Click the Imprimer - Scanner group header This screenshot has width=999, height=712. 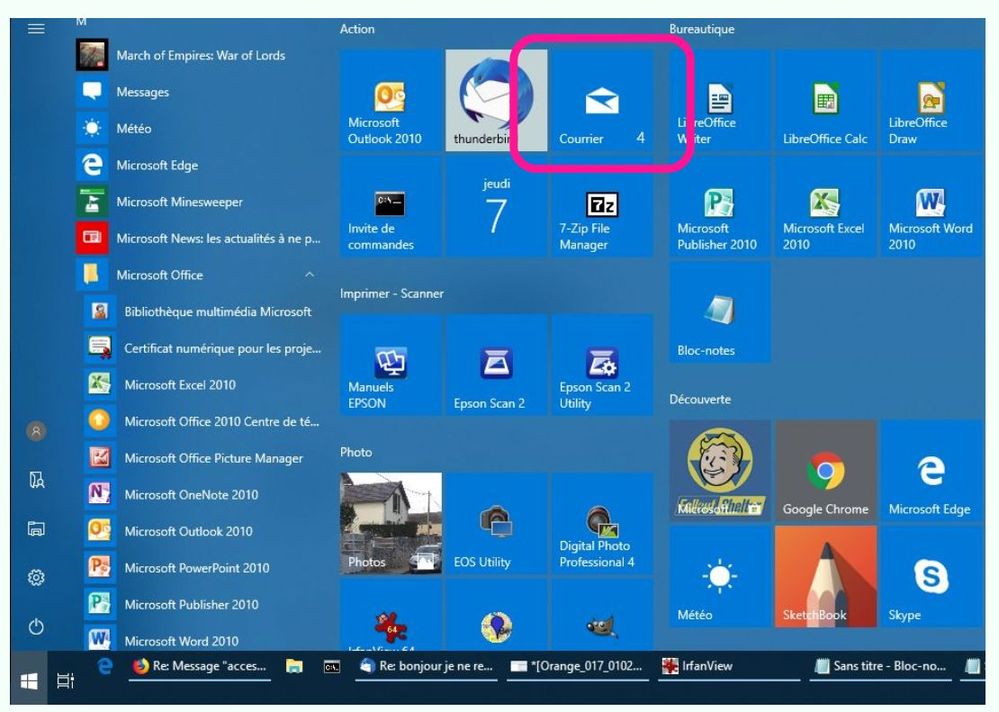coord(392,294)
